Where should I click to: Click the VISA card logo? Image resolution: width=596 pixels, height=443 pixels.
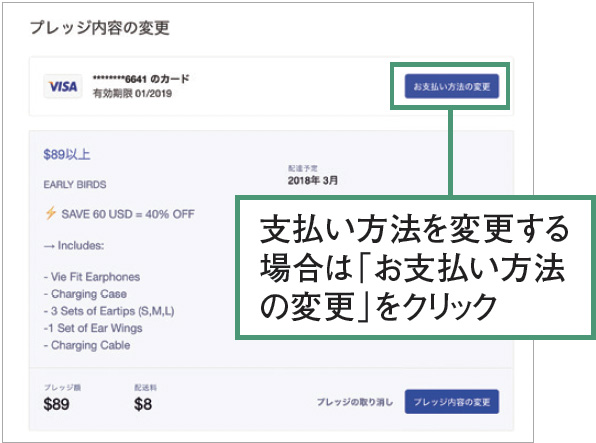tap(63, 87)
